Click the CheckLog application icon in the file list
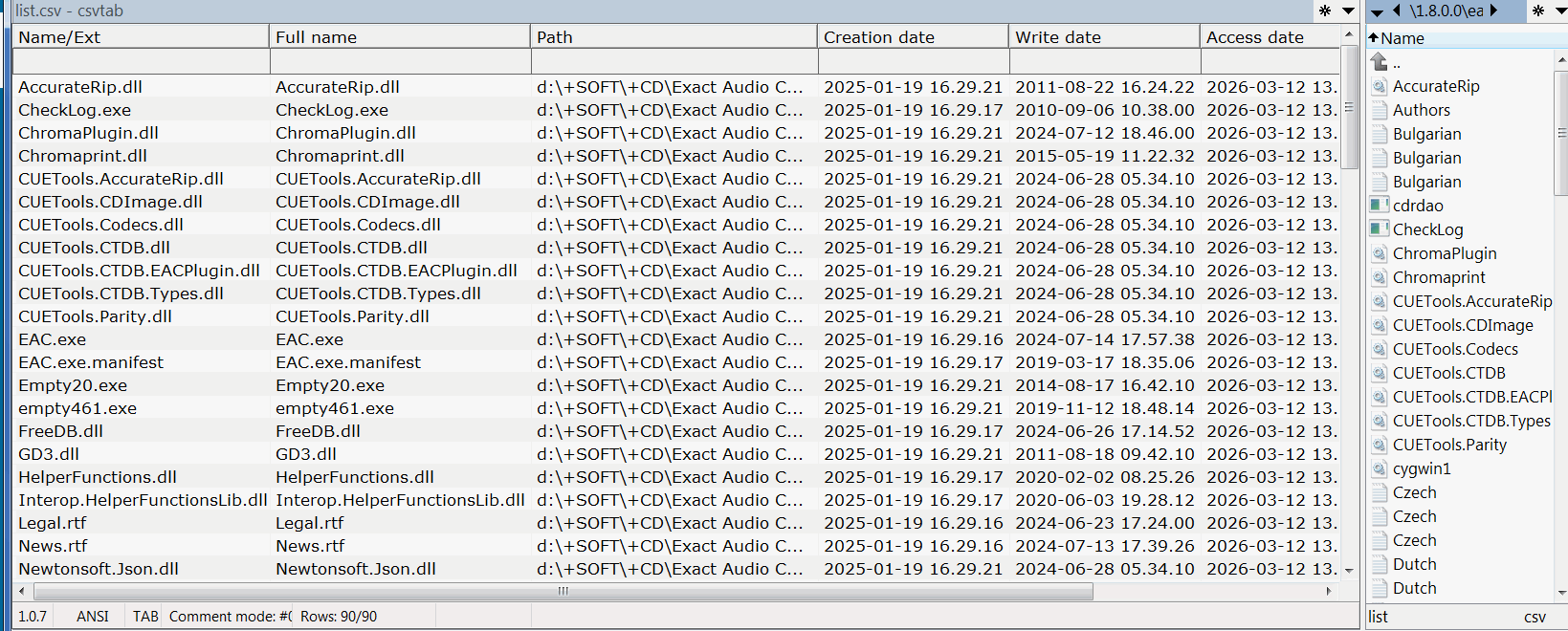The width and height of the screenshot is (1568, 631). pyautogui.click(x=1379, y=229)
